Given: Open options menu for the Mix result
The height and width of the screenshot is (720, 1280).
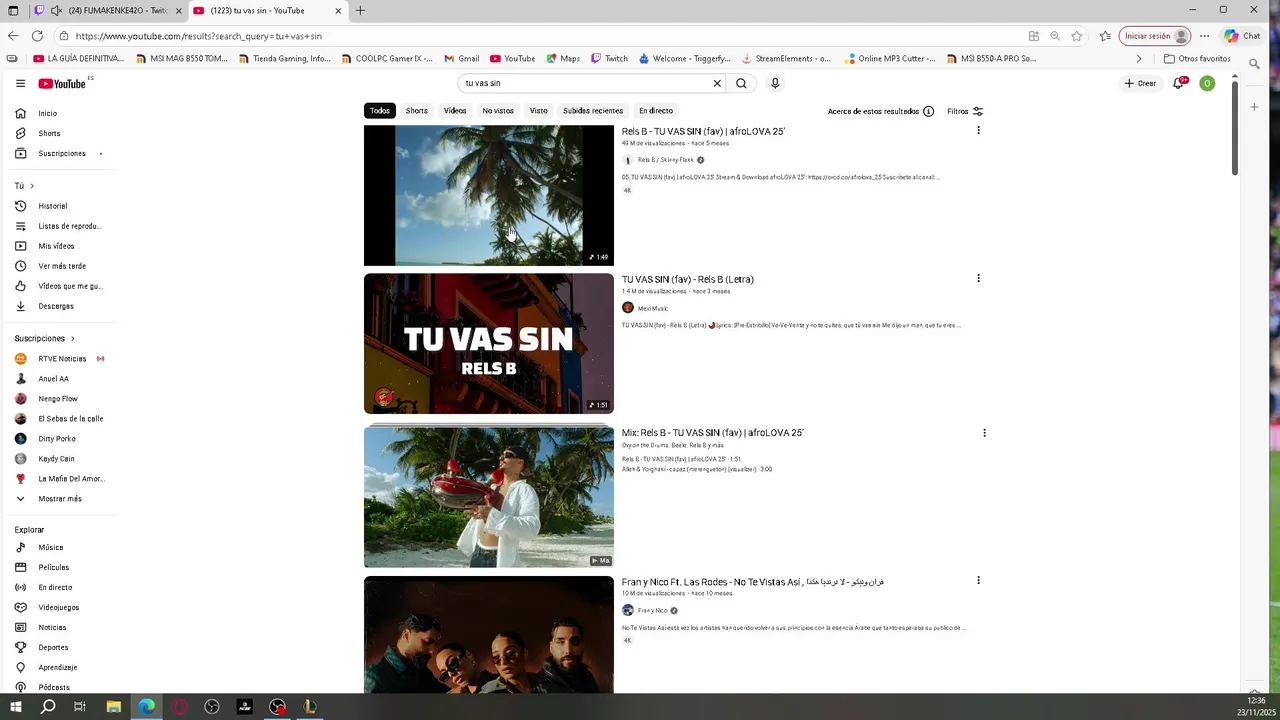Looking at the screenshot, I should coord(984,433).
